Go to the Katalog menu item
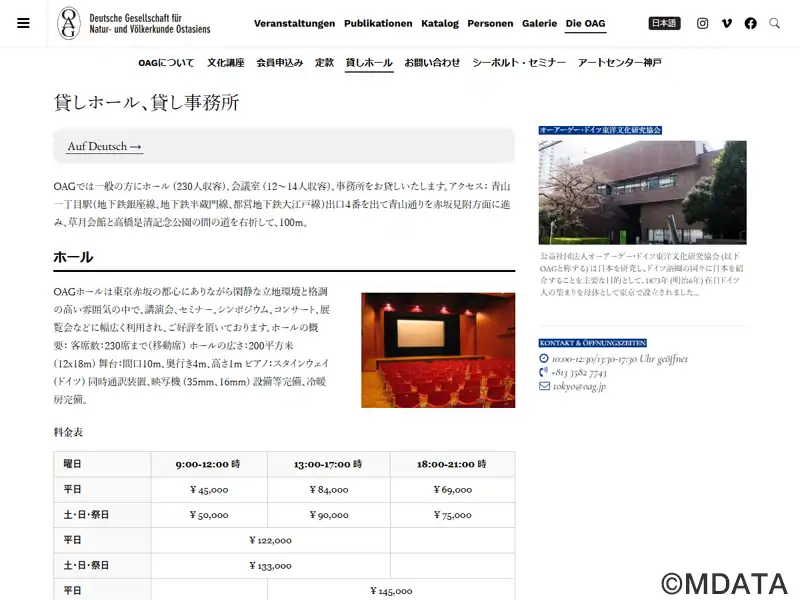800x600 pixels. point(440,23)
